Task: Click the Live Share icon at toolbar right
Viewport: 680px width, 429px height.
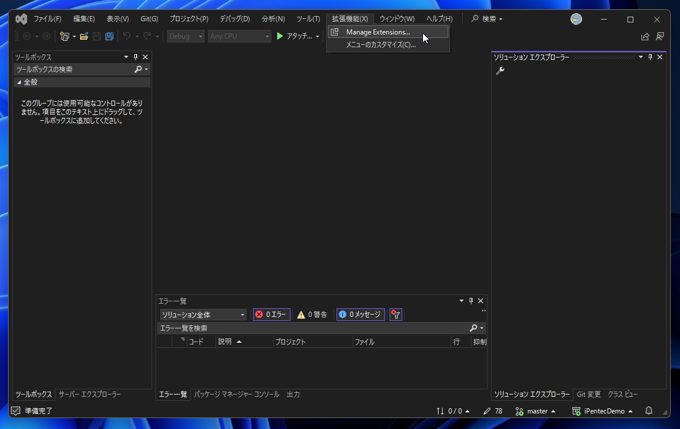Action: [x=645, y=37]
